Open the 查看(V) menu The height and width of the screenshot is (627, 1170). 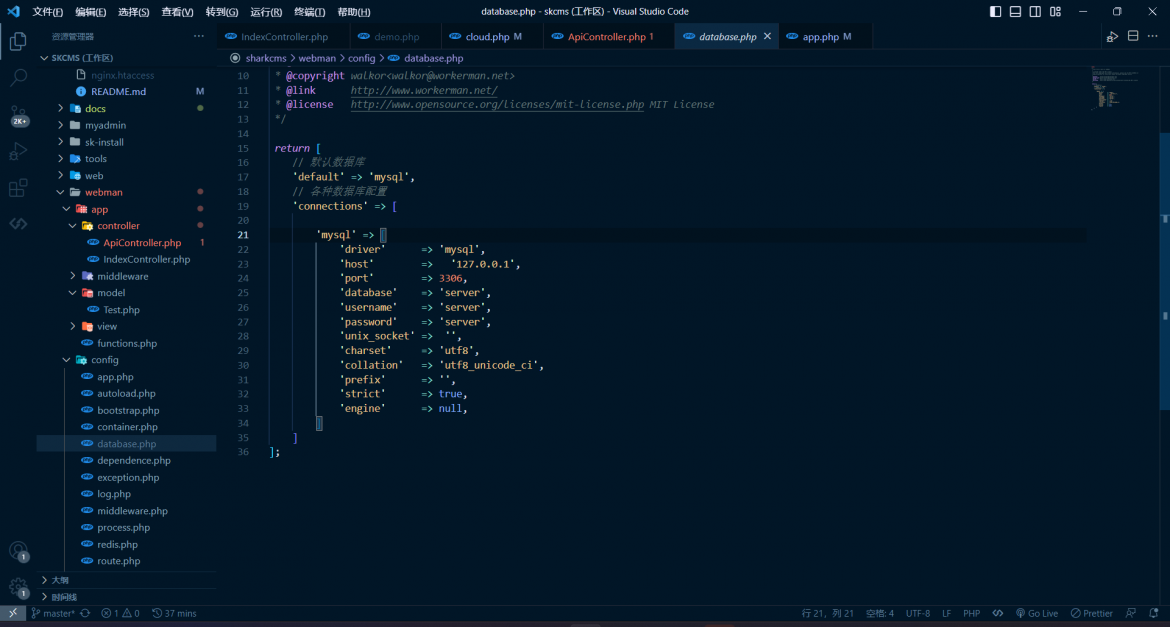click(x=178, y=12)
